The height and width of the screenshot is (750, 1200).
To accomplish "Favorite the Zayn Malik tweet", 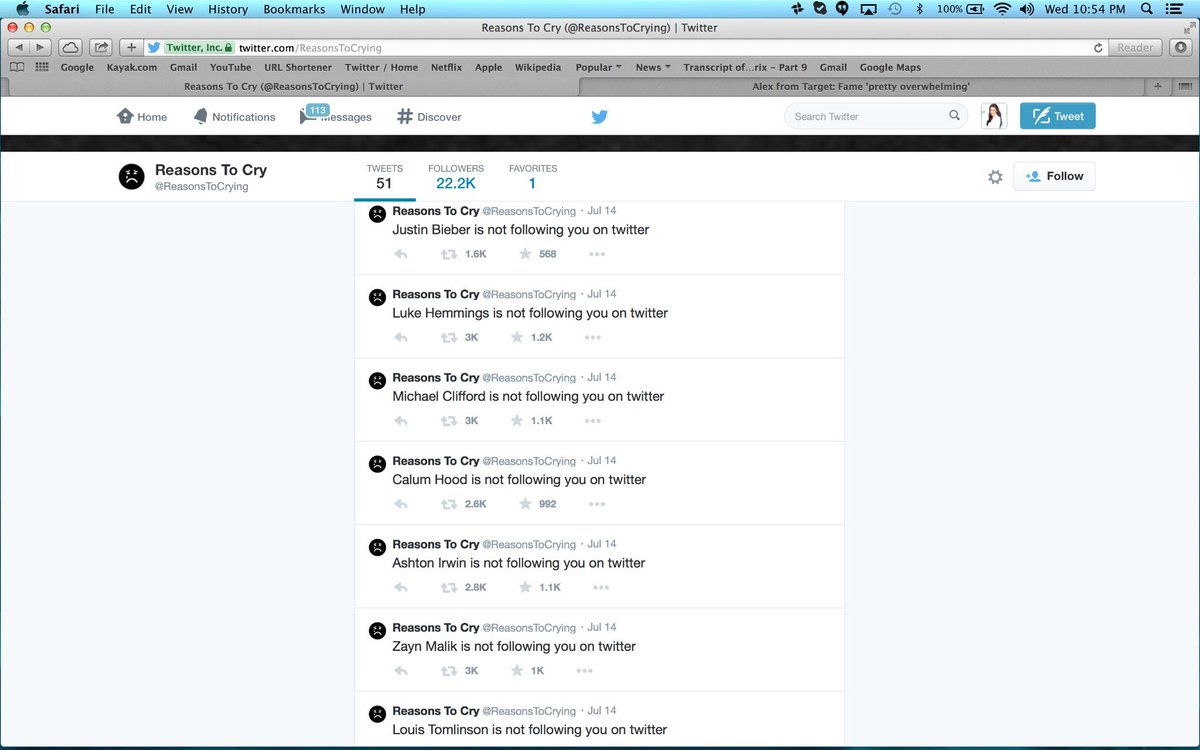I will click(x=517, y=671).
